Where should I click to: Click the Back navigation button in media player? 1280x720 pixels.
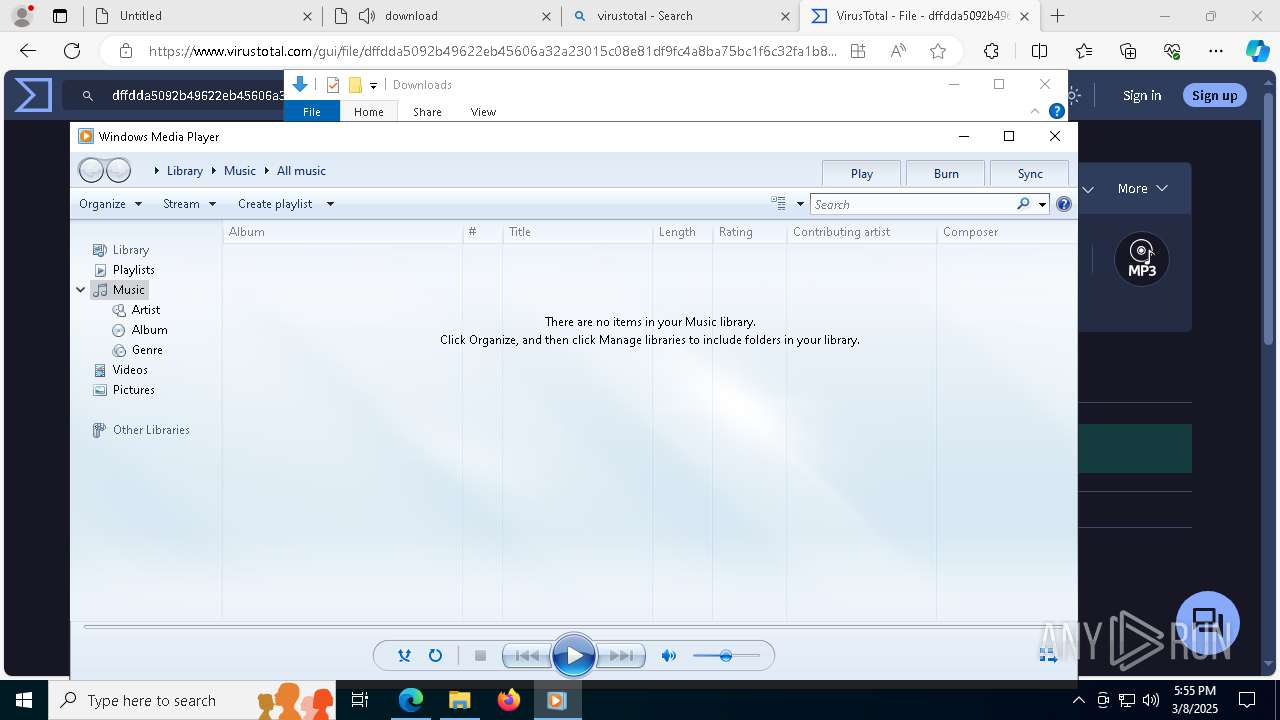coord(91,171)
